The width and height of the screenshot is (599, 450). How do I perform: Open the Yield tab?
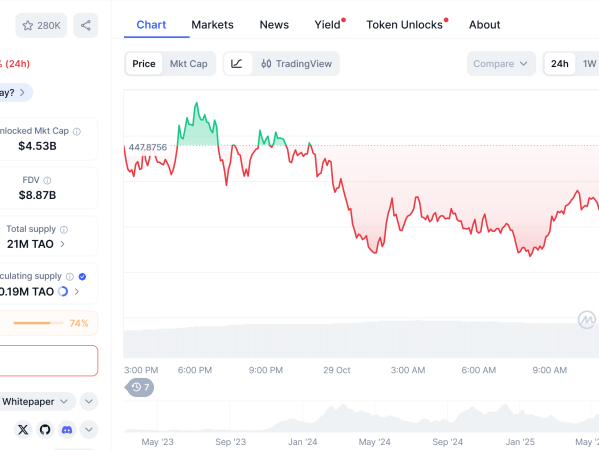pos(328,25)
